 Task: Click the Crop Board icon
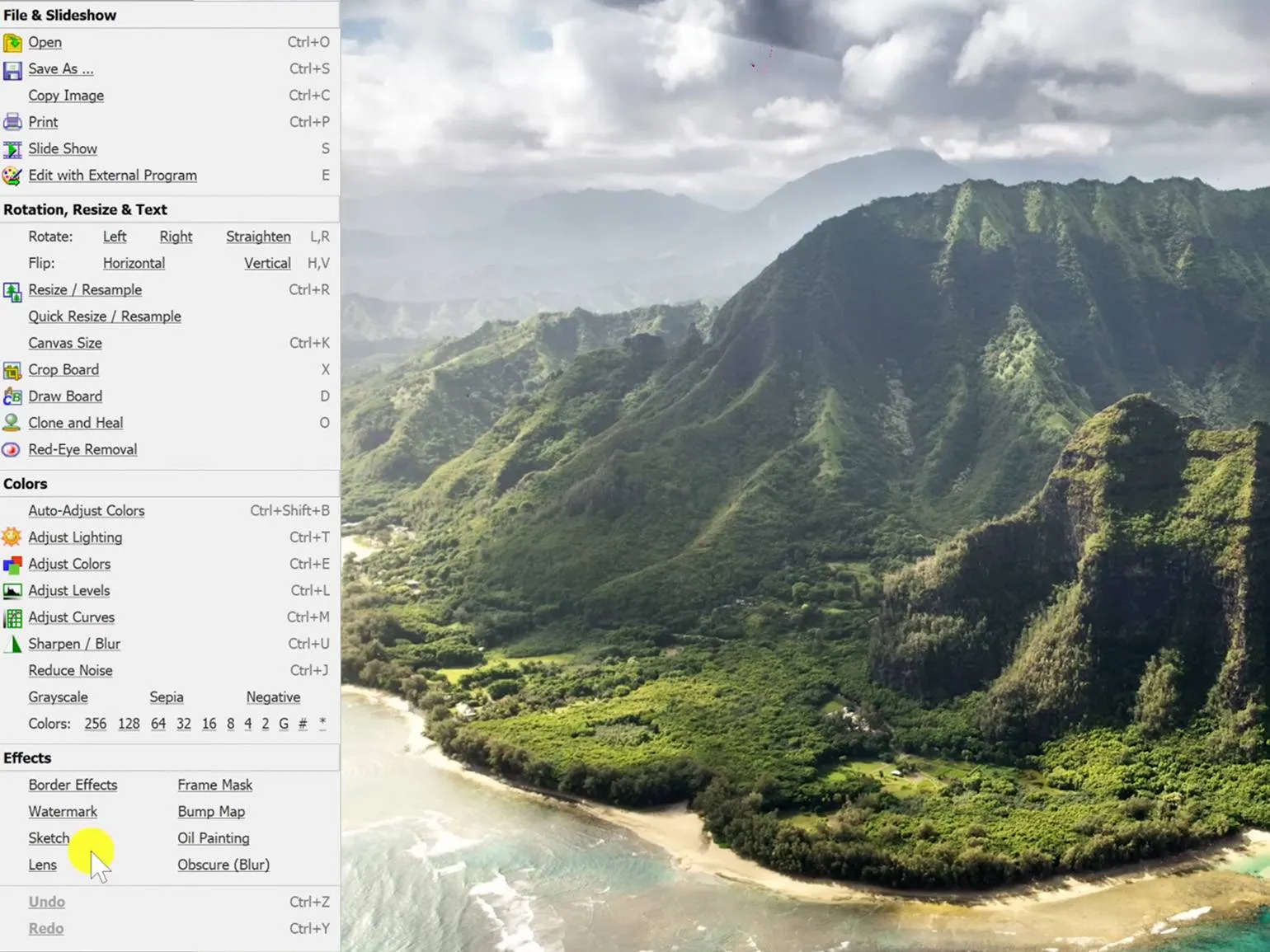pos(12,370)
